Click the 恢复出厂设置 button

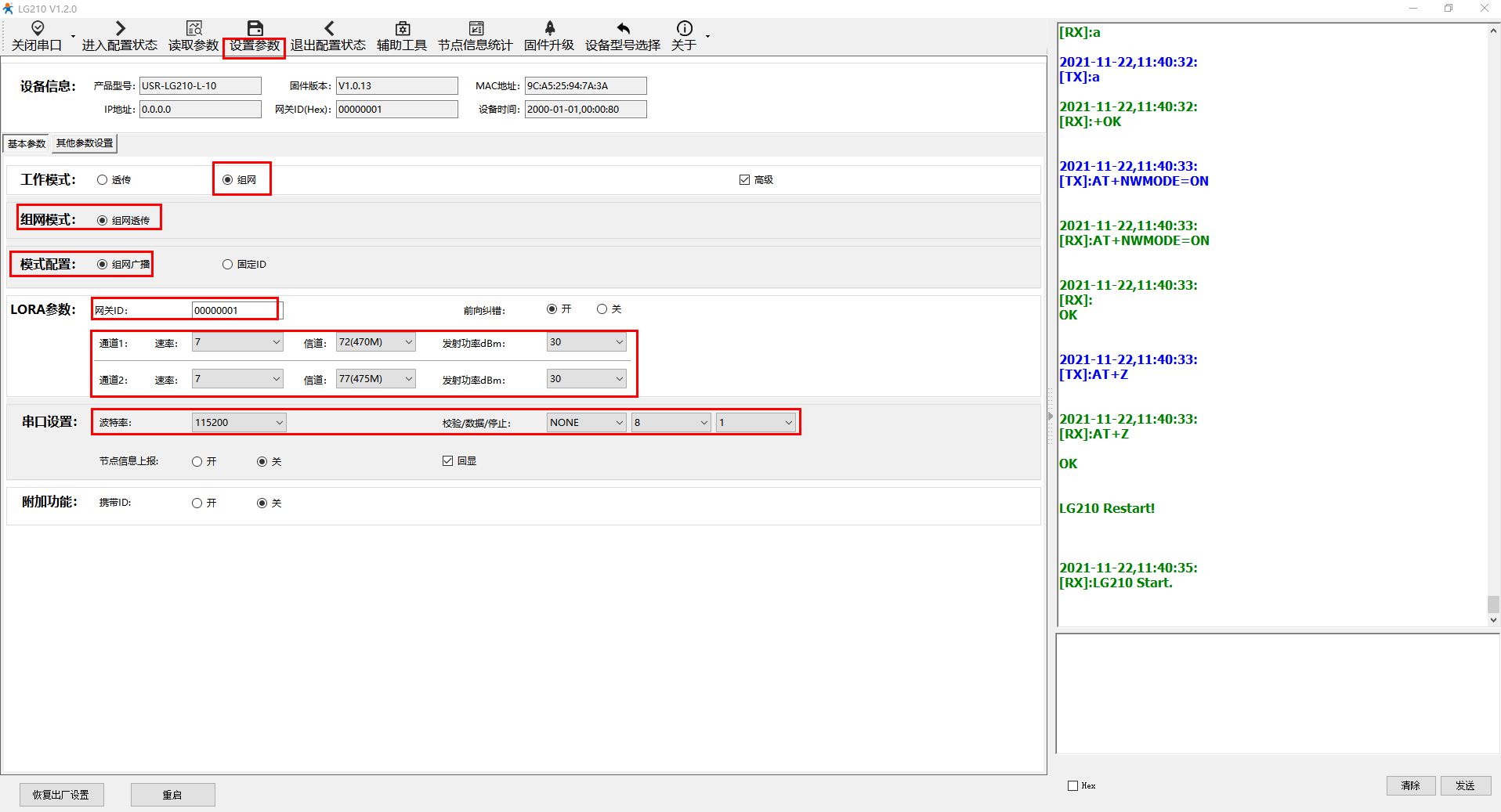[61, 795]
